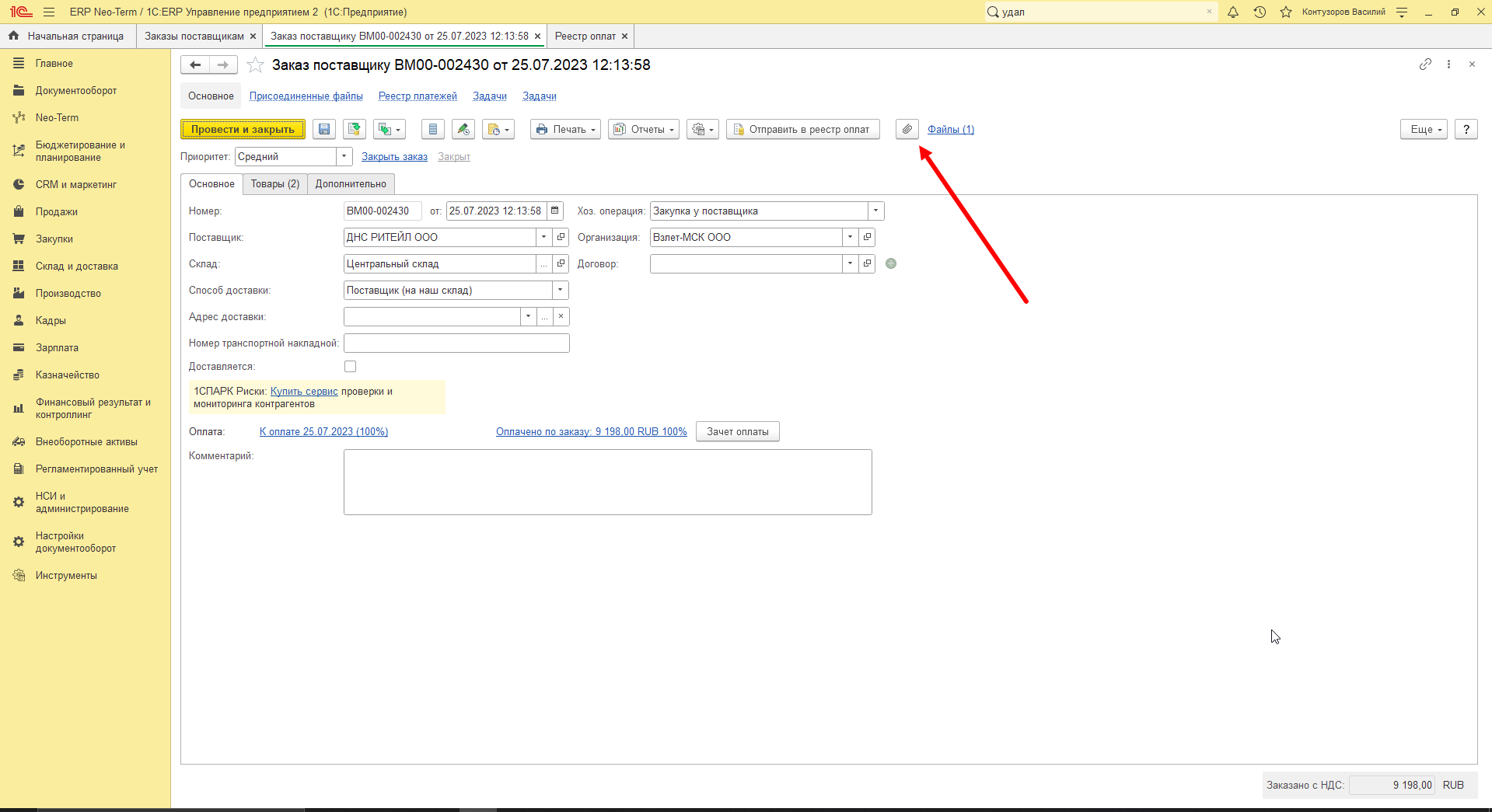1492x812 pixels.
Task: Switch to the Заказы поставщикам tab
Action: pyautogui.click(x=194, y=37)
